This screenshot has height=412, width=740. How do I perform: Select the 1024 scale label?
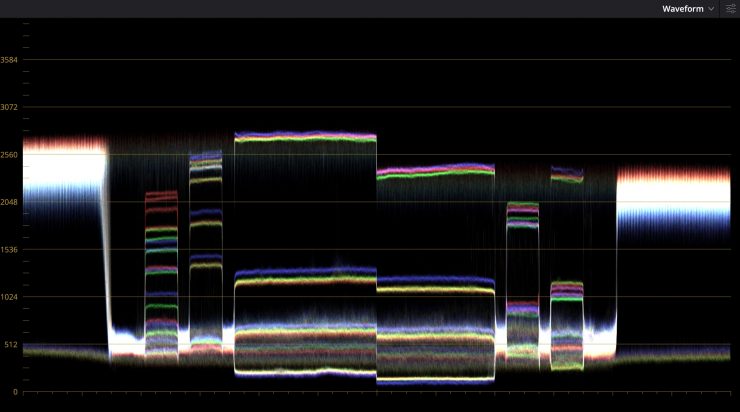[x=10, y=297]
